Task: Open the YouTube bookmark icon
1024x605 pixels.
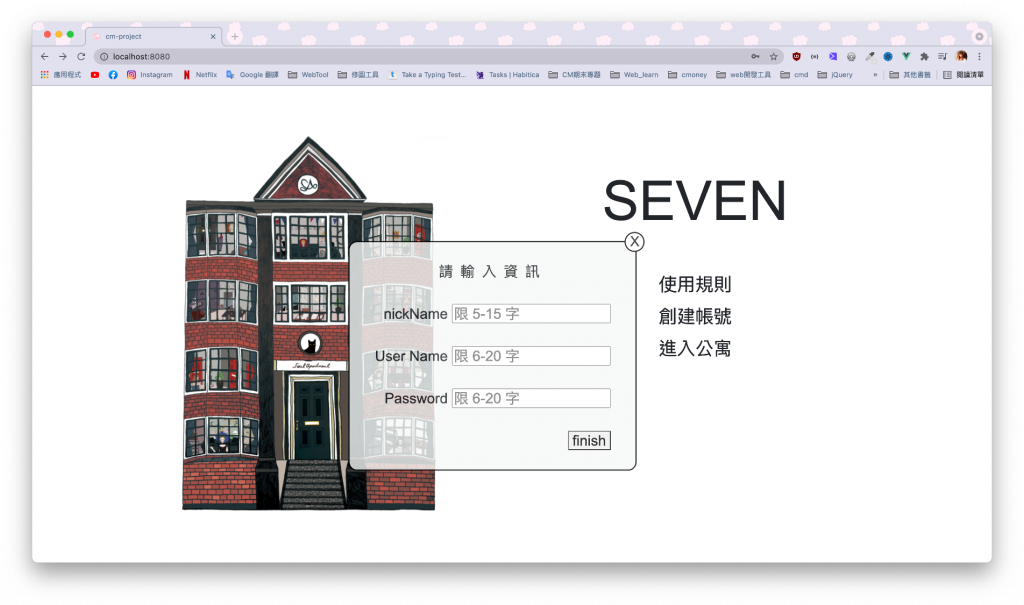Action: [95, 75]
